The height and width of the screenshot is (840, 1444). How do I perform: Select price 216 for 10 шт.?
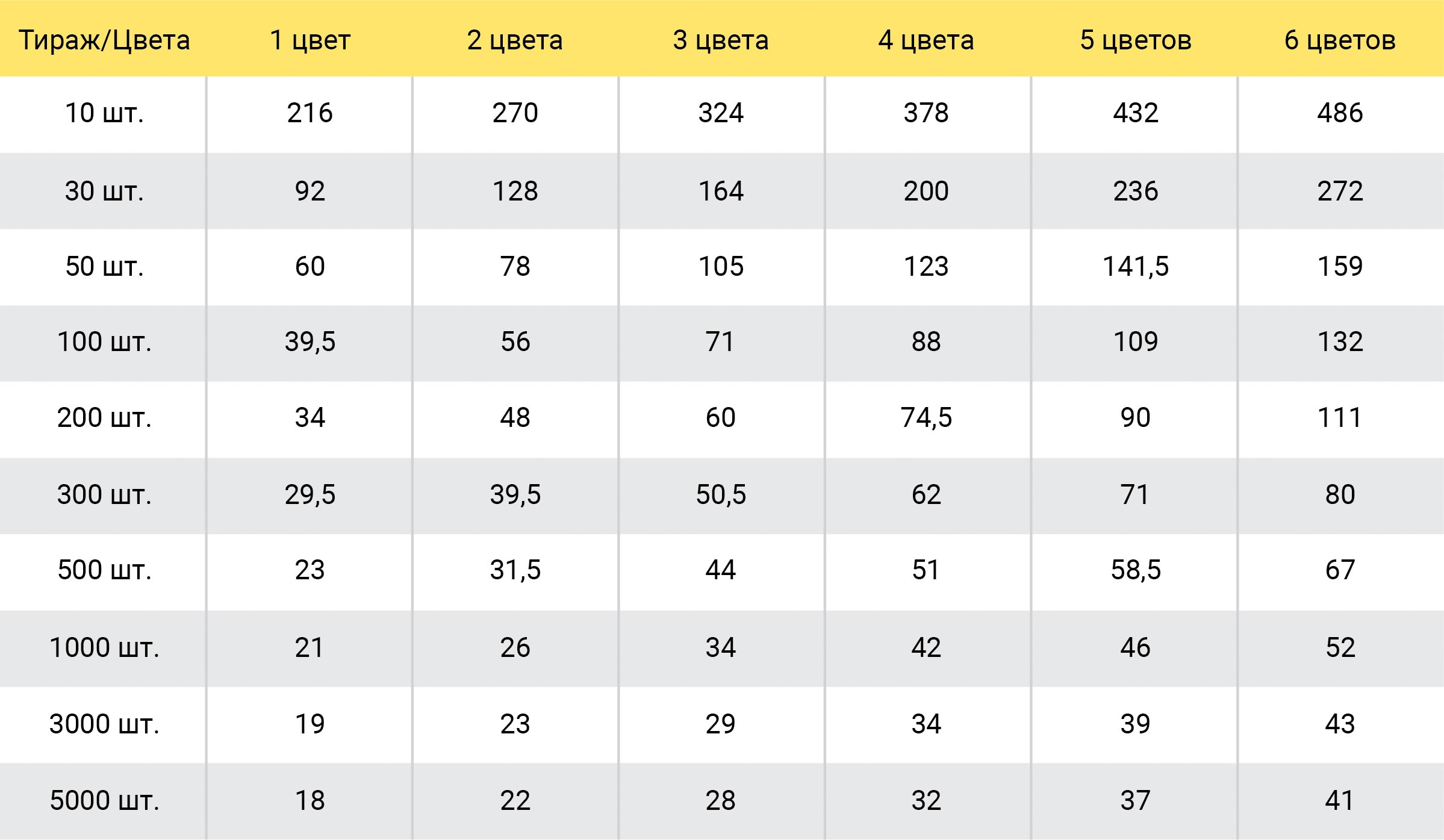[310, 113]
